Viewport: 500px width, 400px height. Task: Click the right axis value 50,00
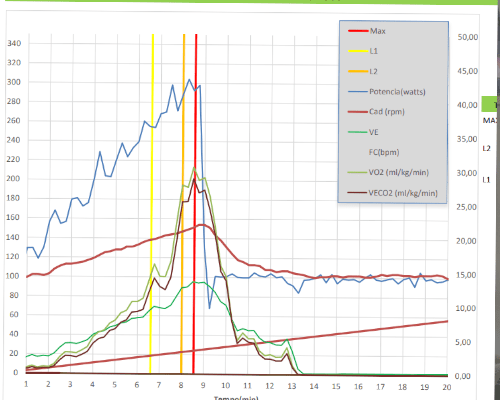tap(468, 37)
